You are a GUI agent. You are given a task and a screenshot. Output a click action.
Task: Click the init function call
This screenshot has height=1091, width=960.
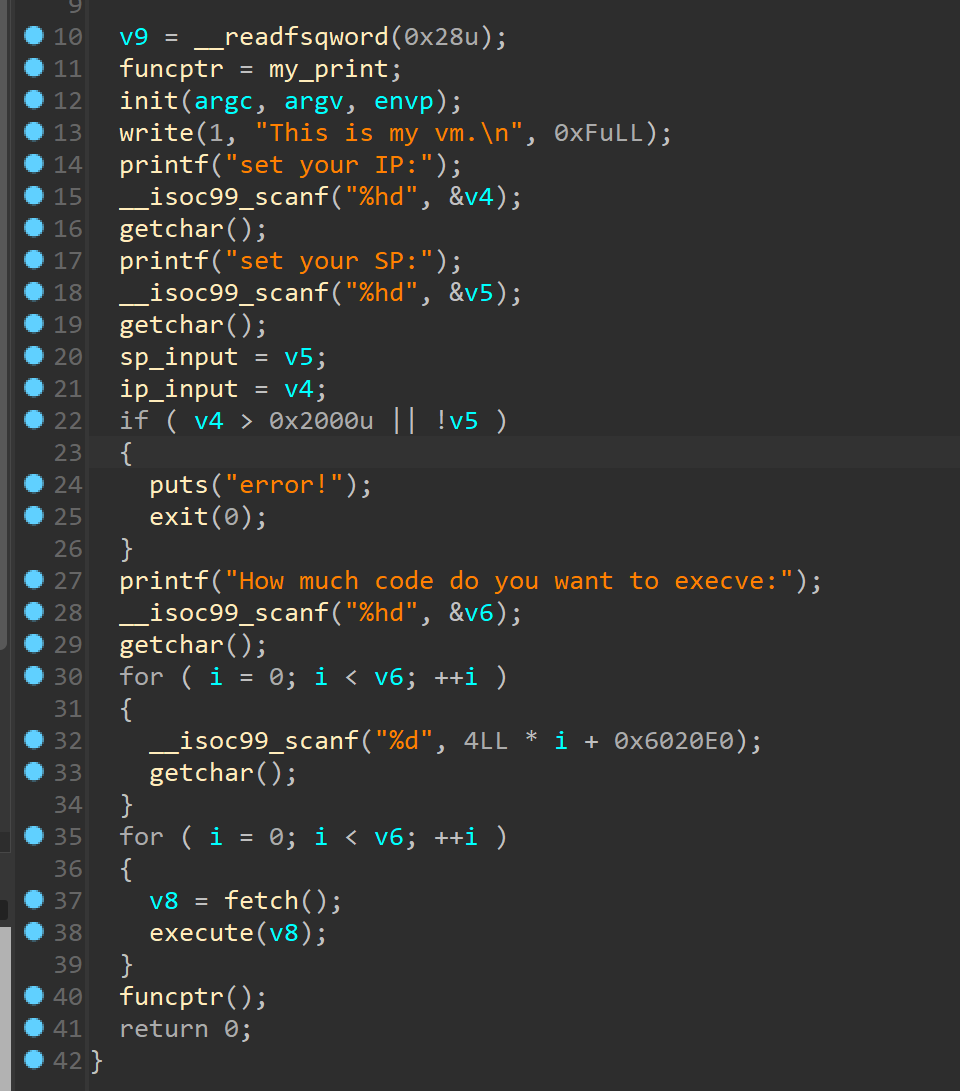pyautogui.click(x=149, y=101)
